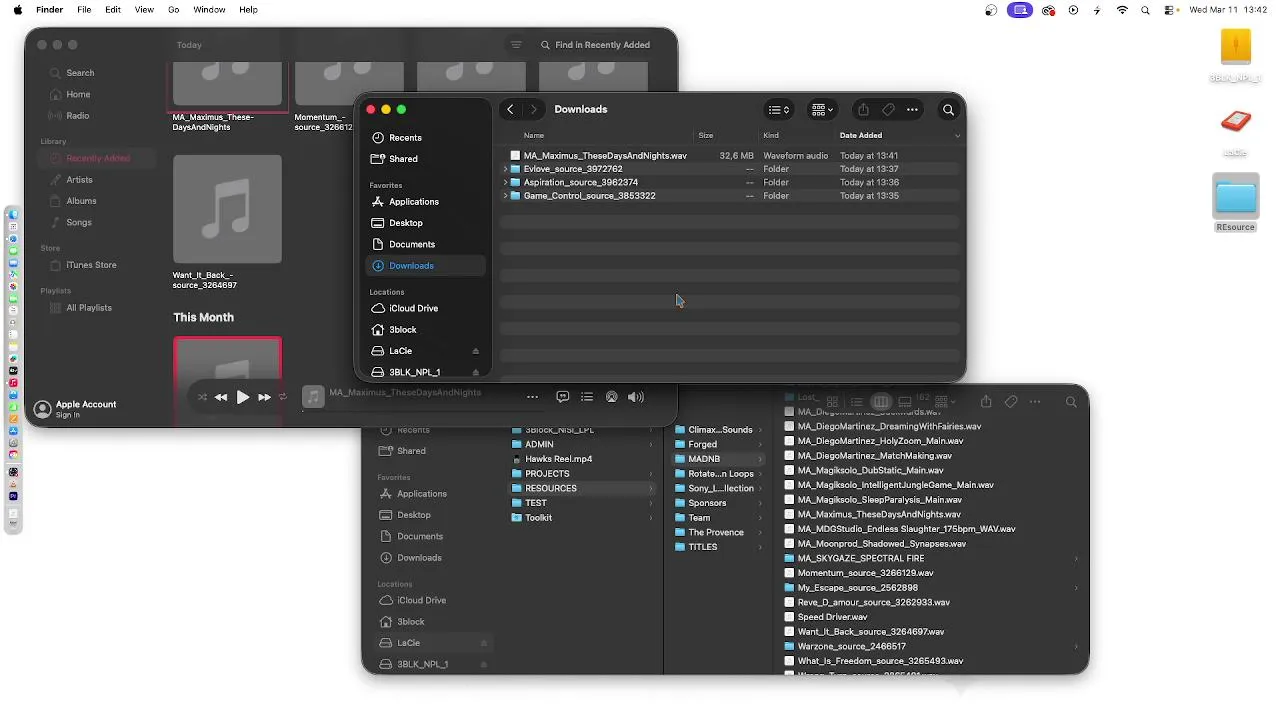Viewport: 1280px width, 720px height.
Task: Skip to next track in Music
Action: click(264, 397)
